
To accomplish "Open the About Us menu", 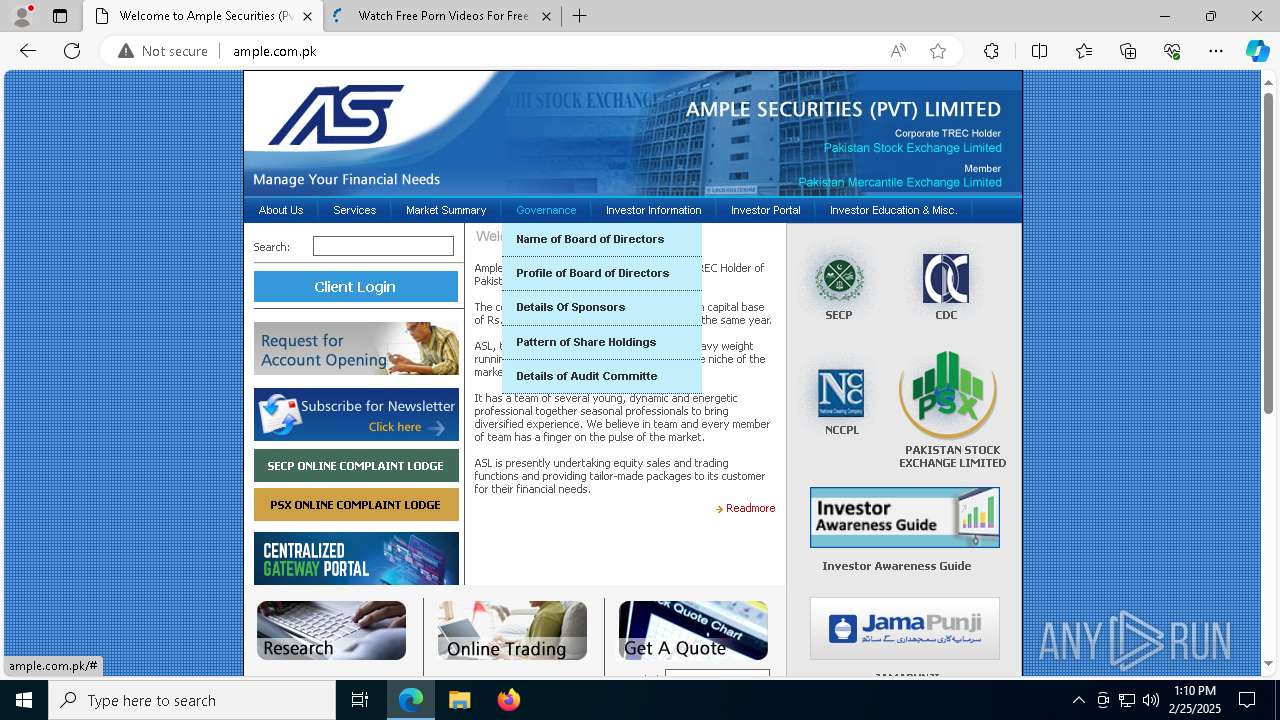I will tap(280, 210).
